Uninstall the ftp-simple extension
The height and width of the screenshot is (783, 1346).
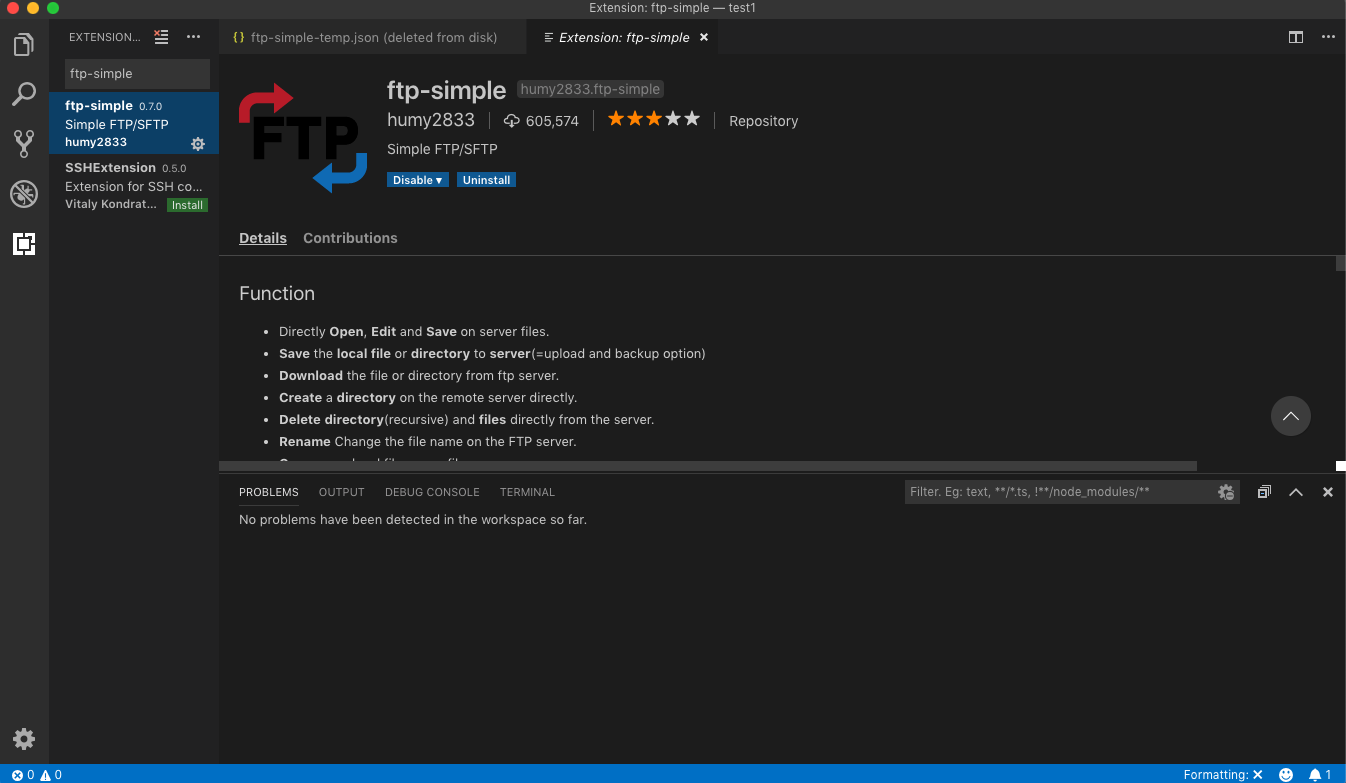(x=487, y=180)
